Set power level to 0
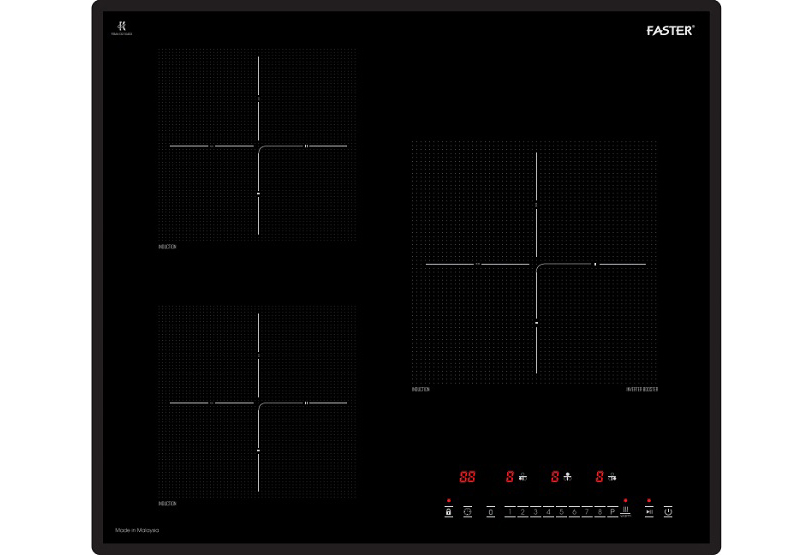The width and height of the screenshot is (800, 555). coord(491,512)
